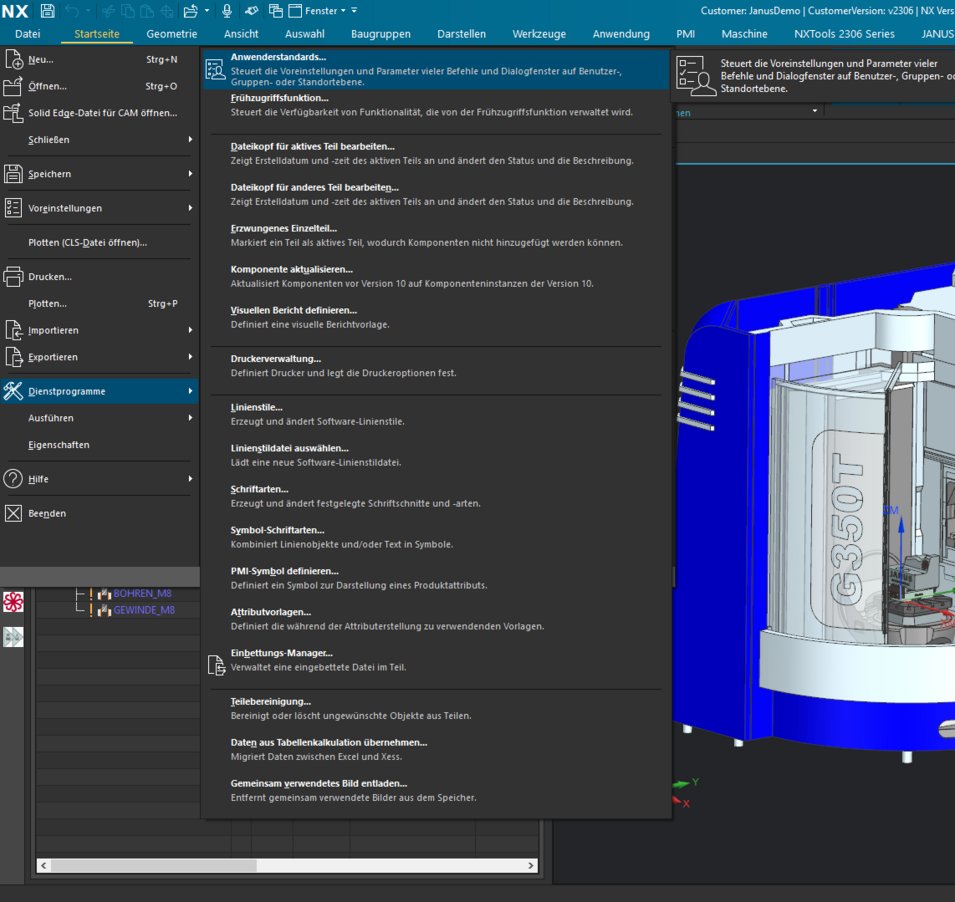Select the BOHREN_M8 operation in navigator
The image size is (955, 902).
click(143, 593)
